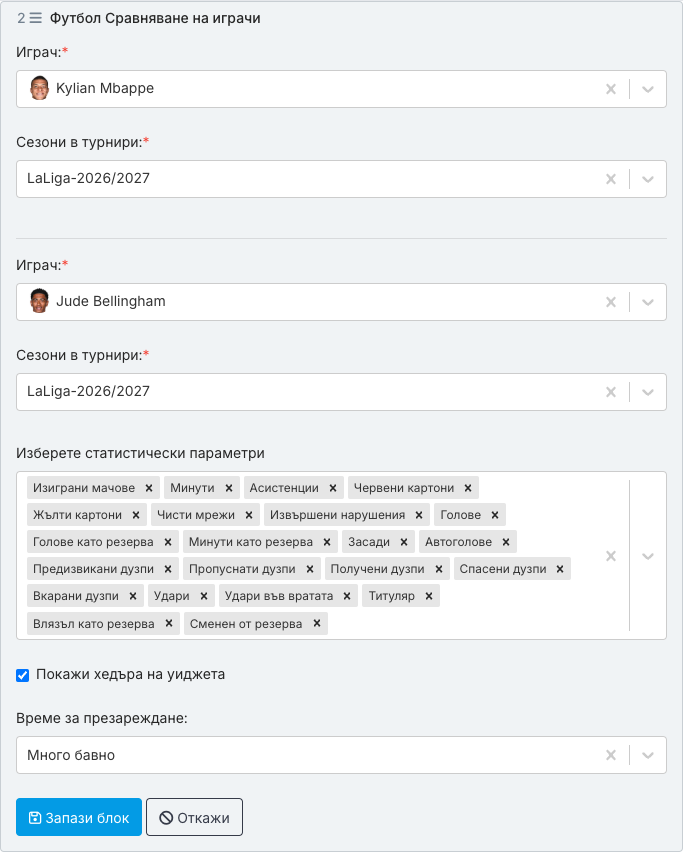Remove the Получени дузпи tag

439,569
